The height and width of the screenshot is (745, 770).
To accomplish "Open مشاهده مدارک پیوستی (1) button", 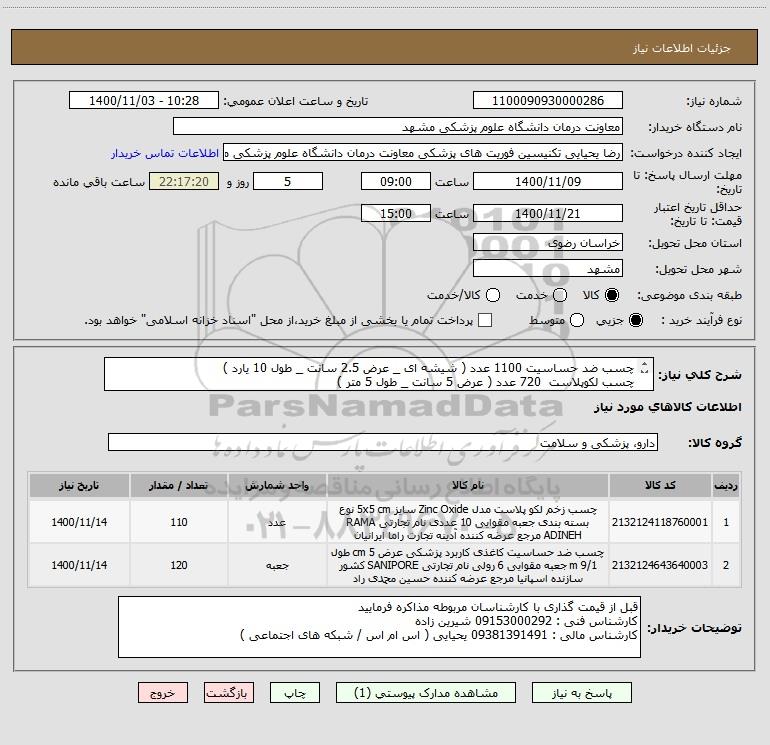I will pyautogui.click(x=426, y=693).
